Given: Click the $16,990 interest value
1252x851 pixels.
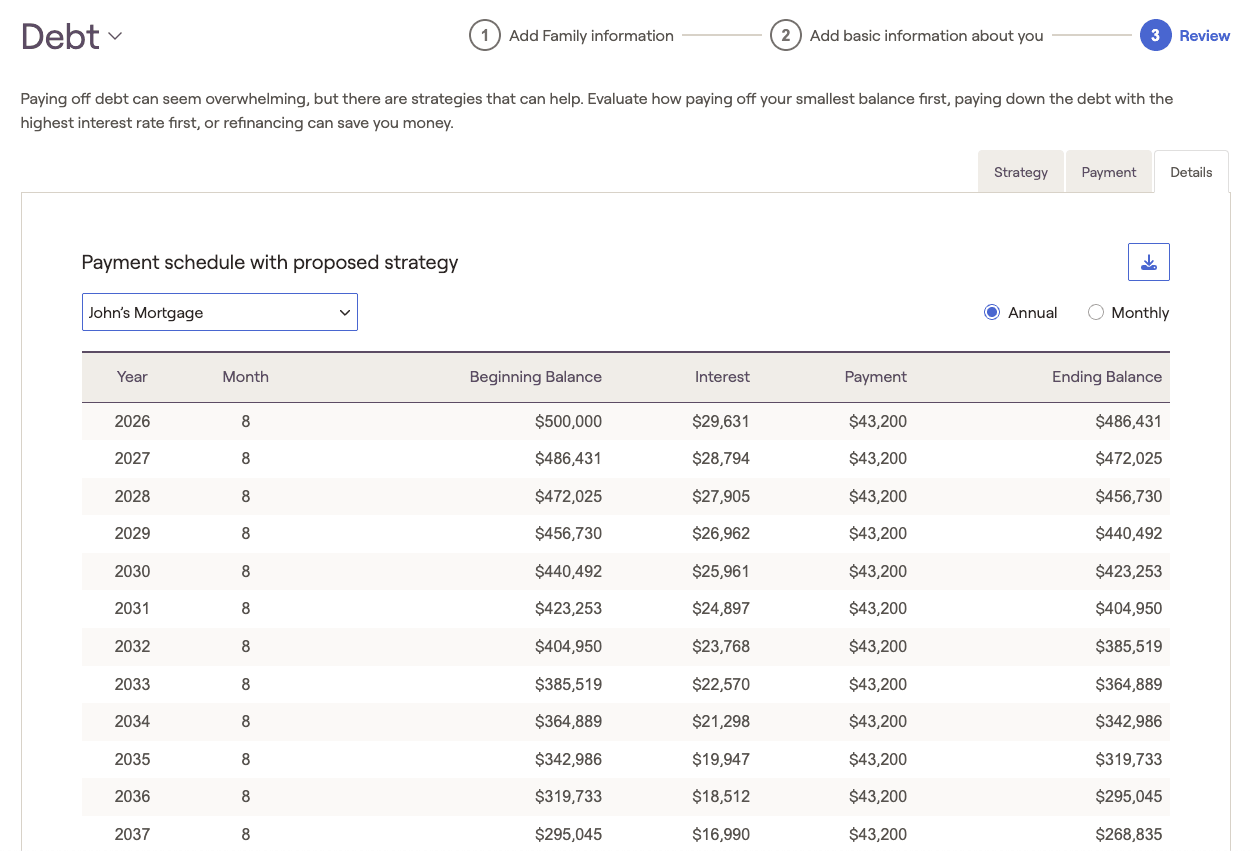Looking at the screenshot, I should tap(721, 835).
